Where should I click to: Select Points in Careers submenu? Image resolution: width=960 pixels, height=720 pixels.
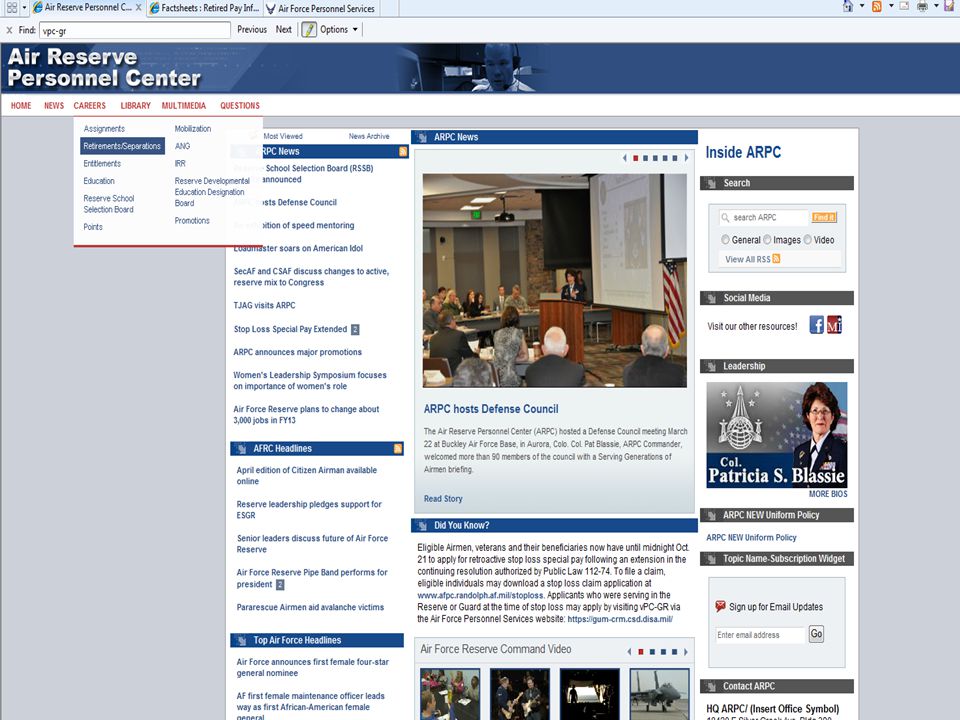click(x=93, y=227)
